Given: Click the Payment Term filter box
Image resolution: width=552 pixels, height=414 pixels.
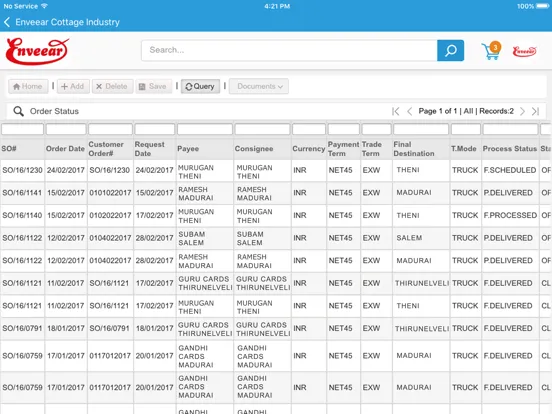Looking at the screenshot, I should point(344,129).
